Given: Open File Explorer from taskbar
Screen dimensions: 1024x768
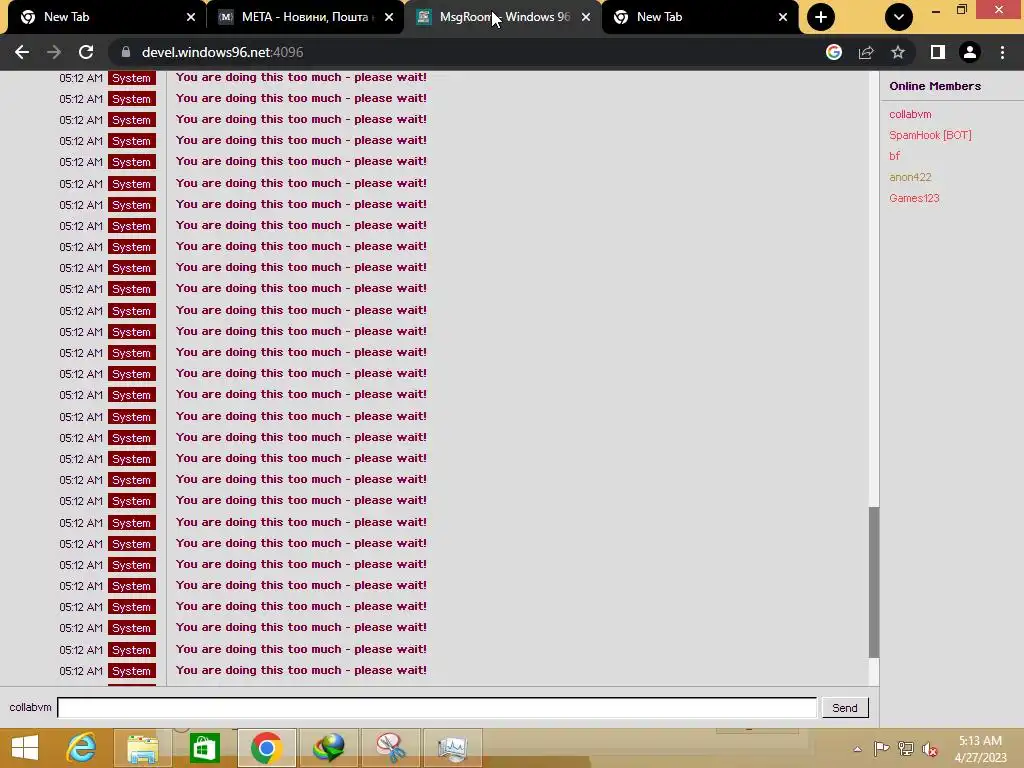Looking at the screenshot, I should (142, 748).
